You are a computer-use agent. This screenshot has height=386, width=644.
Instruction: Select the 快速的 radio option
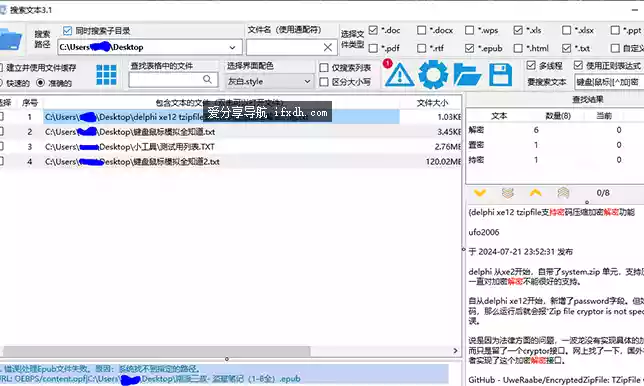click(1, 83)
